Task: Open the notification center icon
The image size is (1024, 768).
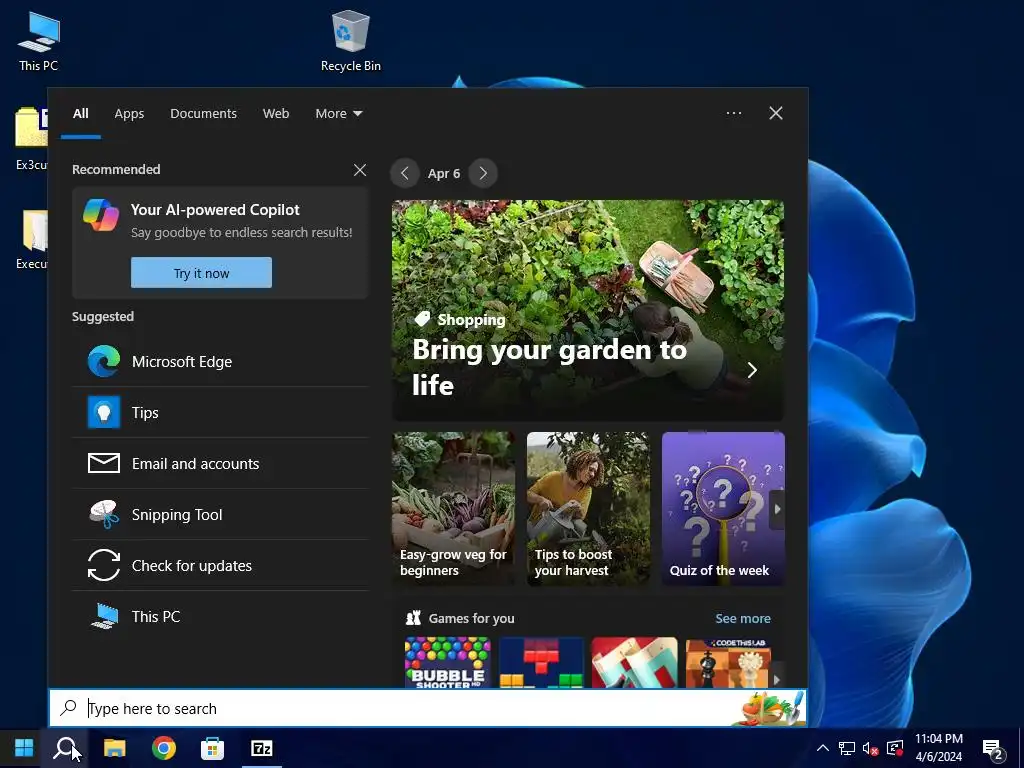Action: click(992, 748)
